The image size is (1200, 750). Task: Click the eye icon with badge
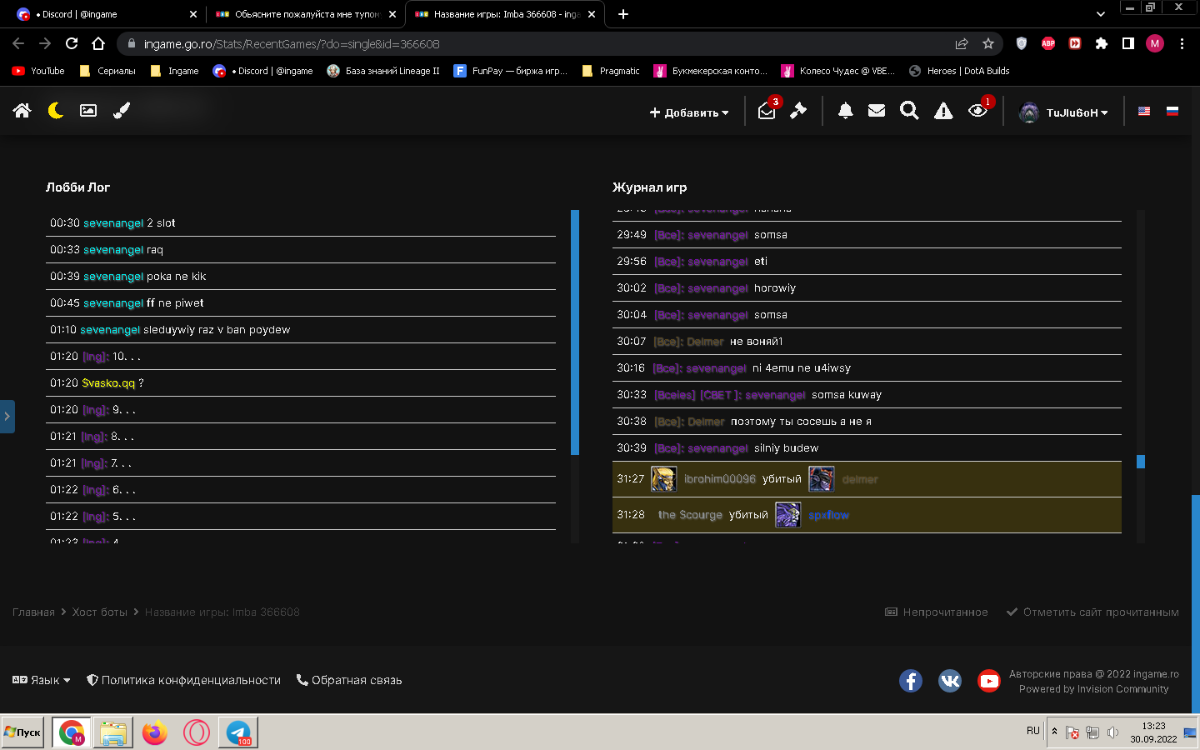[978, 112]
